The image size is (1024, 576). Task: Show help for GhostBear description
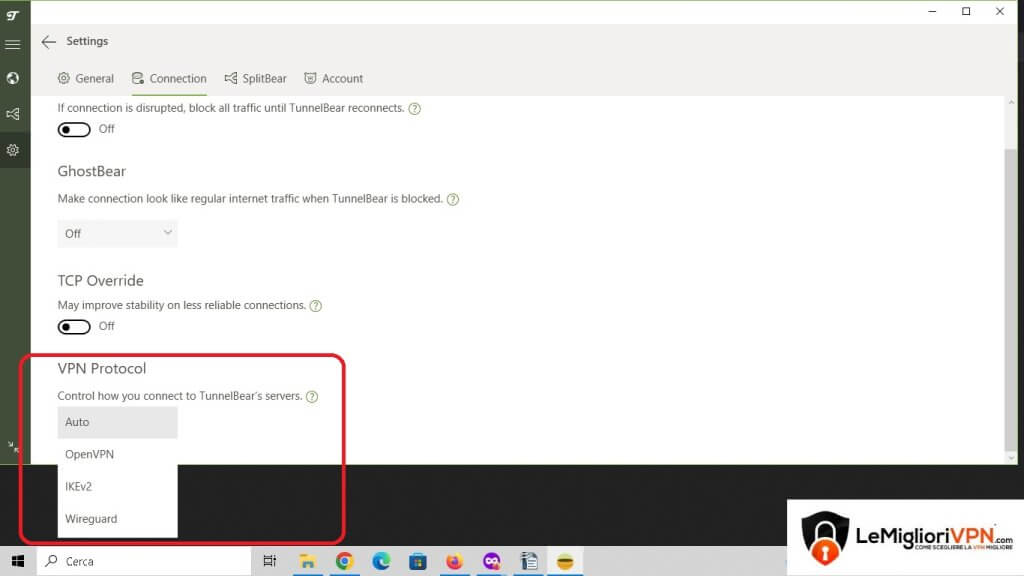[453, 199]
